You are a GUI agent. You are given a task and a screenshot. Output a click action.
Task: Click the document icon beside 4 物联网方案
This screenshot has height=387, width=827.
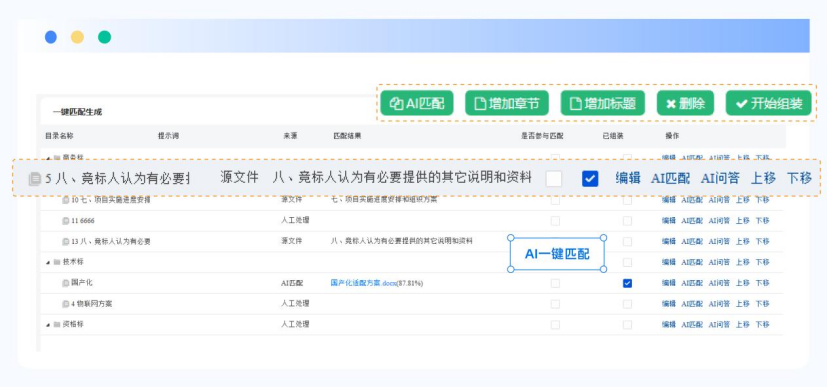pos(66,304)
